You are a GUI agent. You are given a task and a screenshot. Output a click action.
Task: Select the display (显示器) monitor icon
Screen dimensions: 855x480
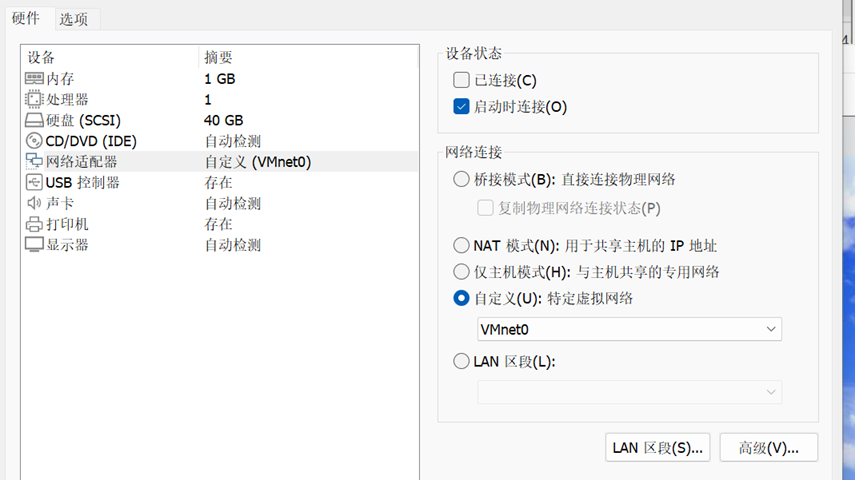34,245
